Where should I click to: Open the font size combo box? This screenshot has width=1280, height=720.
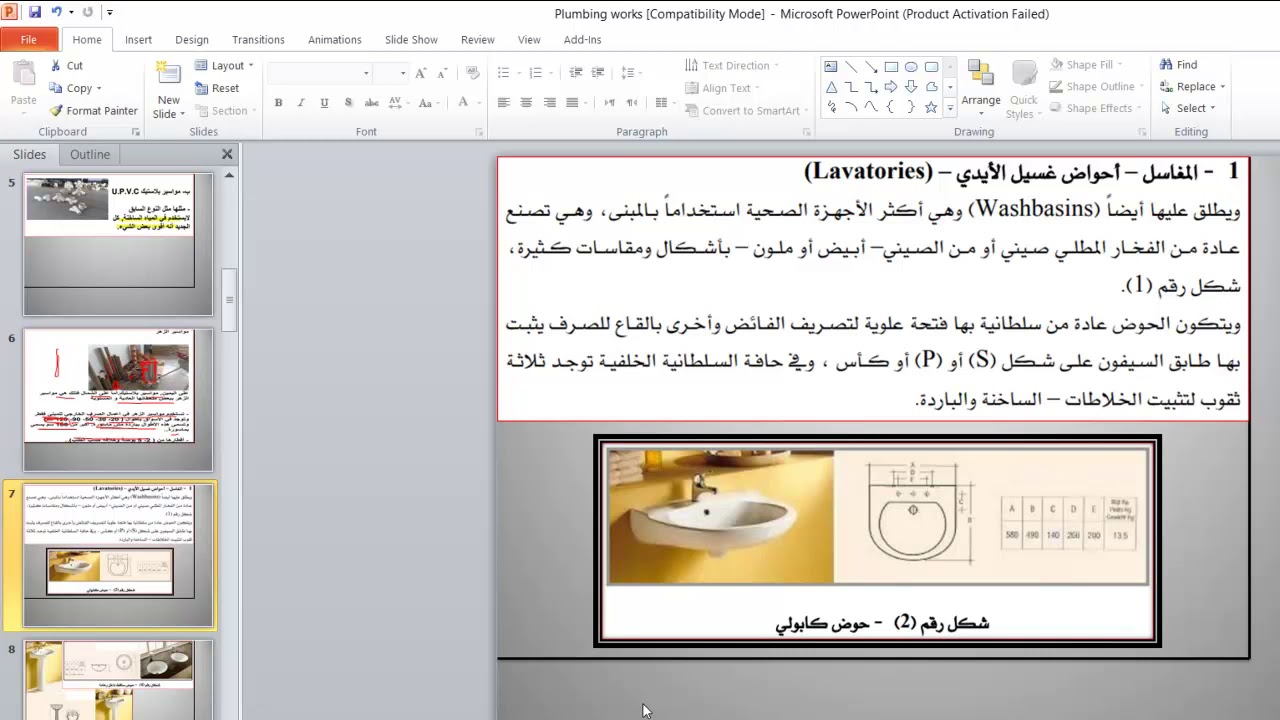tap(390, 73)
